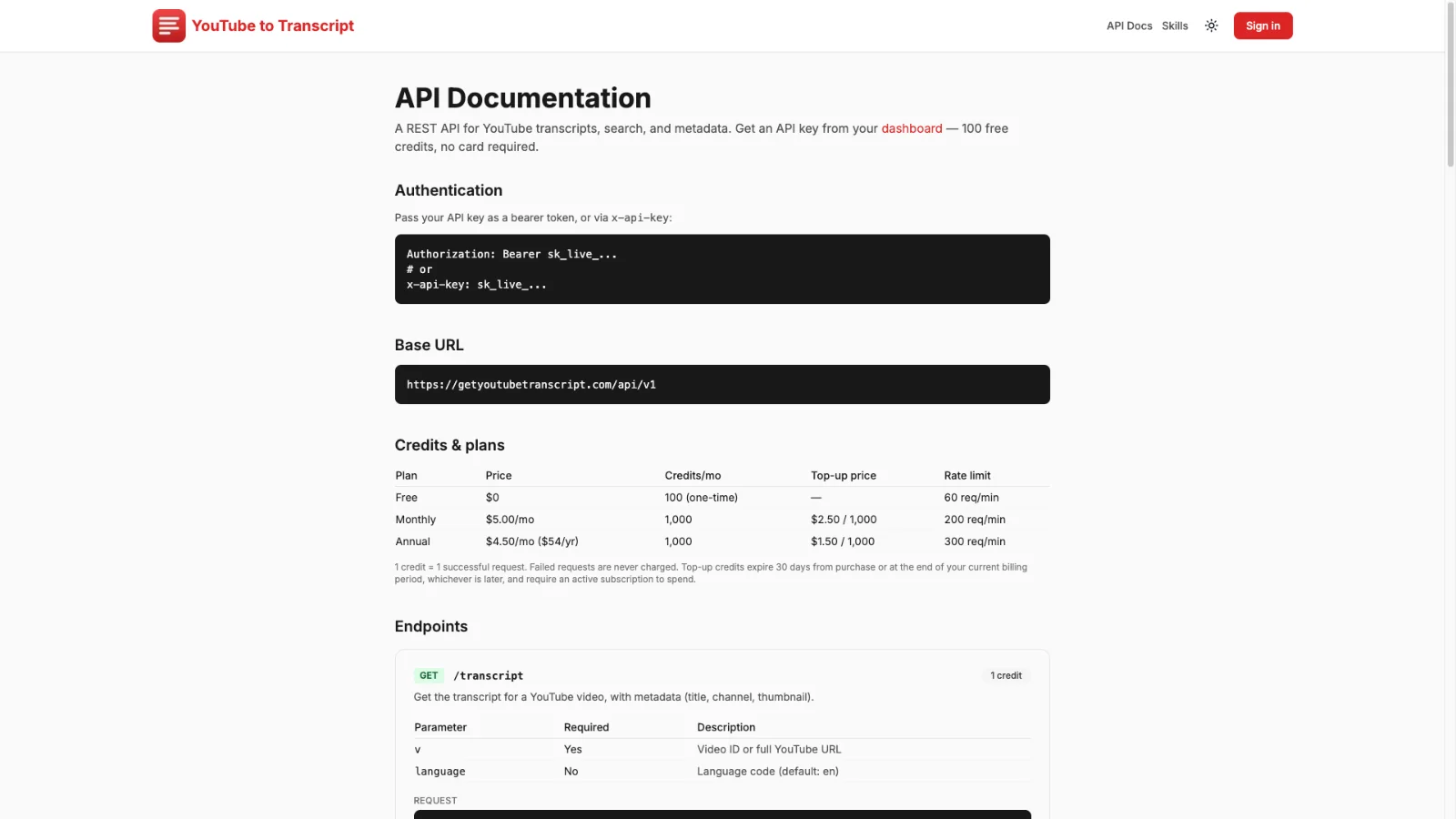
Task: Click the Base URL section heading
Action: click(429, 345)
